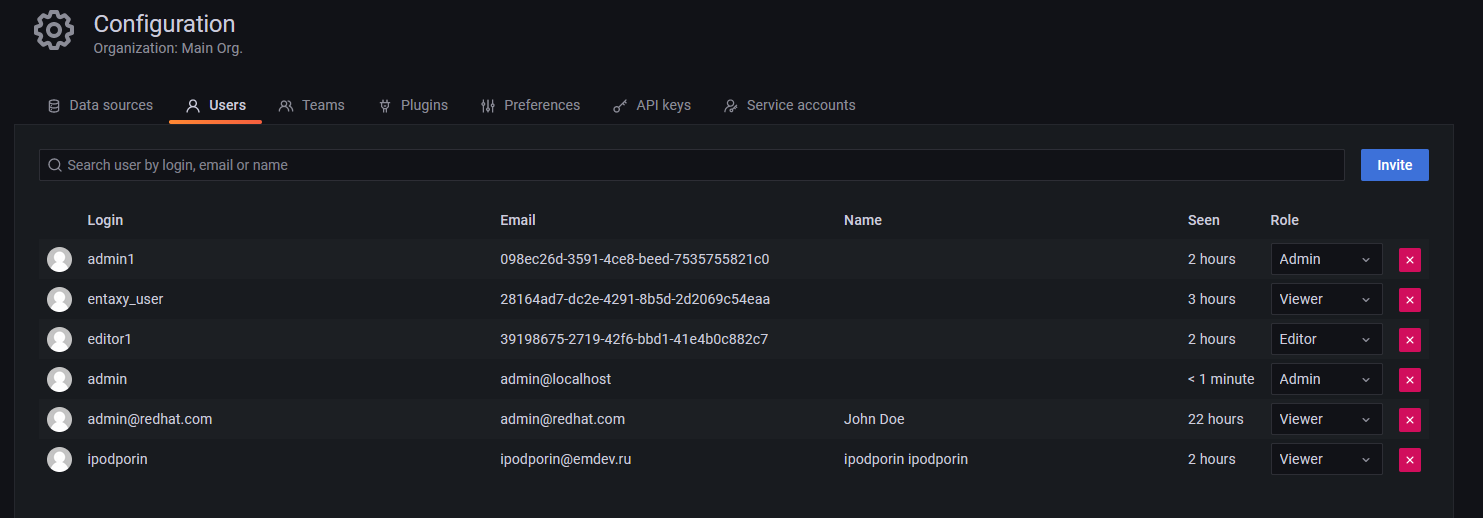Image resolution: width=1483 pixels, height=518 pixels.
Task: Open the Teams tab
Action: (x=312, y=105)
